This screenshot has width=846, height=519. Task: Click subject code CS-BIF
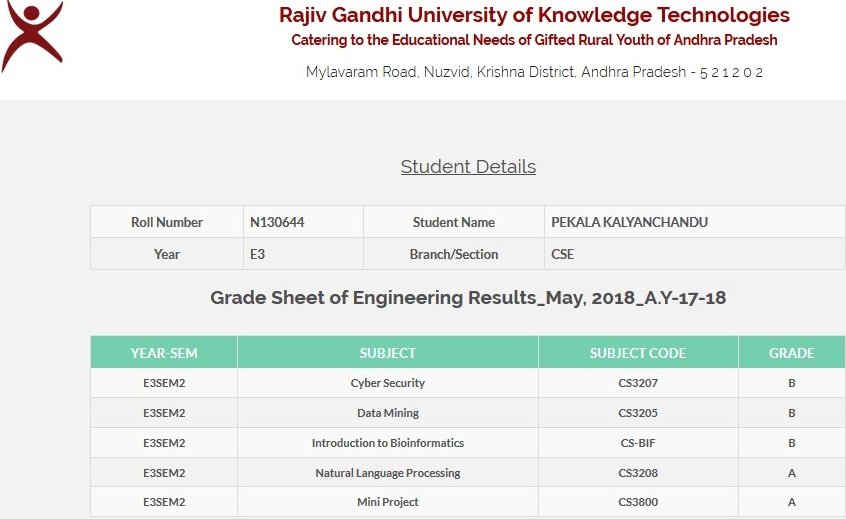pyautogui.click(x=638, y=443)
